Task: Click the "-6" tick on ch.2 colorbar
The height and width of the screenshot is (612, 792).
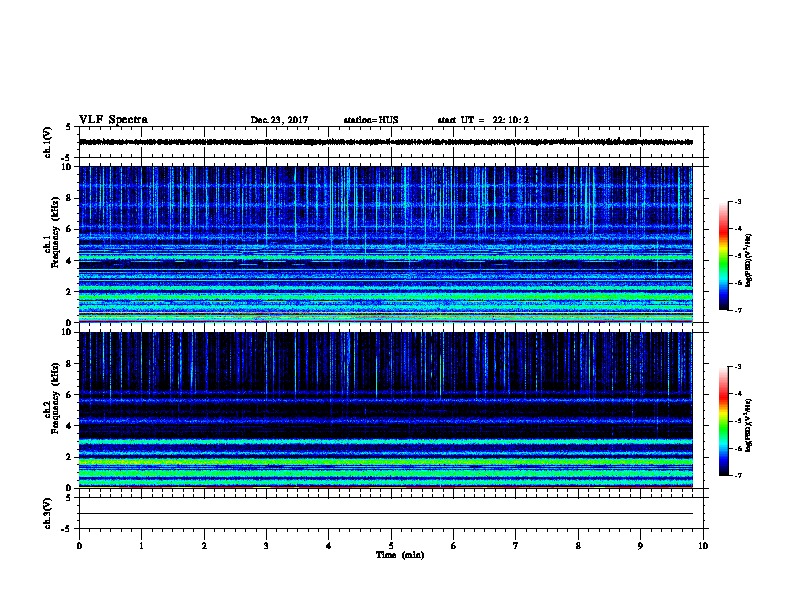Action: pyautogui.click(x=738, y=448)
